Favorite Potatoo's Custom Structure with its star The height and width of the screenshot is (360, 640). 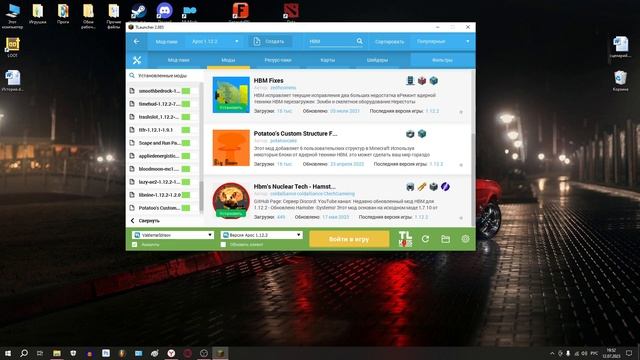click(461, 164)
